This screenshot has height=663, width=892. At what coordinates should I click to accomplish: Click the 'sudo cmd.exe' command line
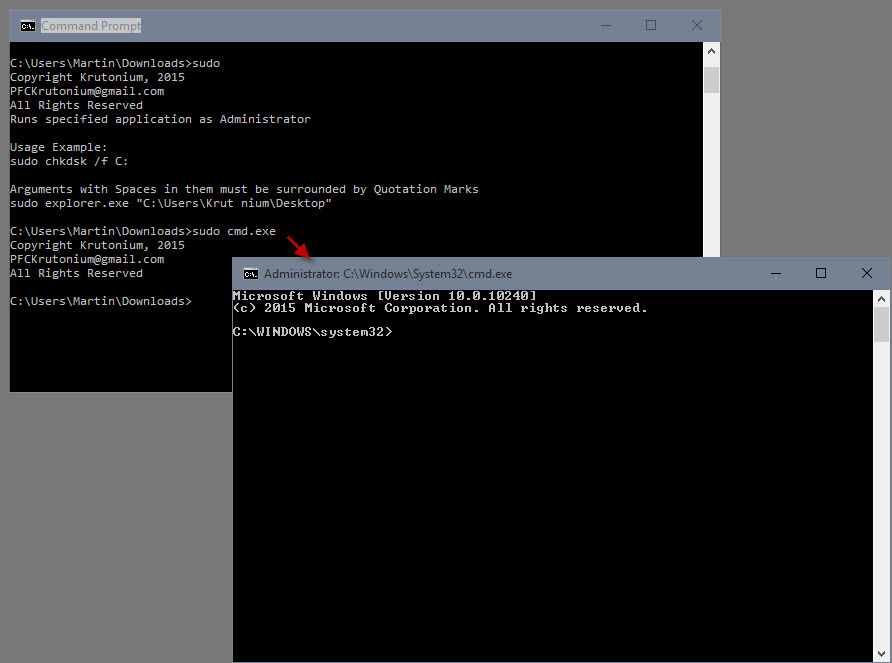coord(143,231)
